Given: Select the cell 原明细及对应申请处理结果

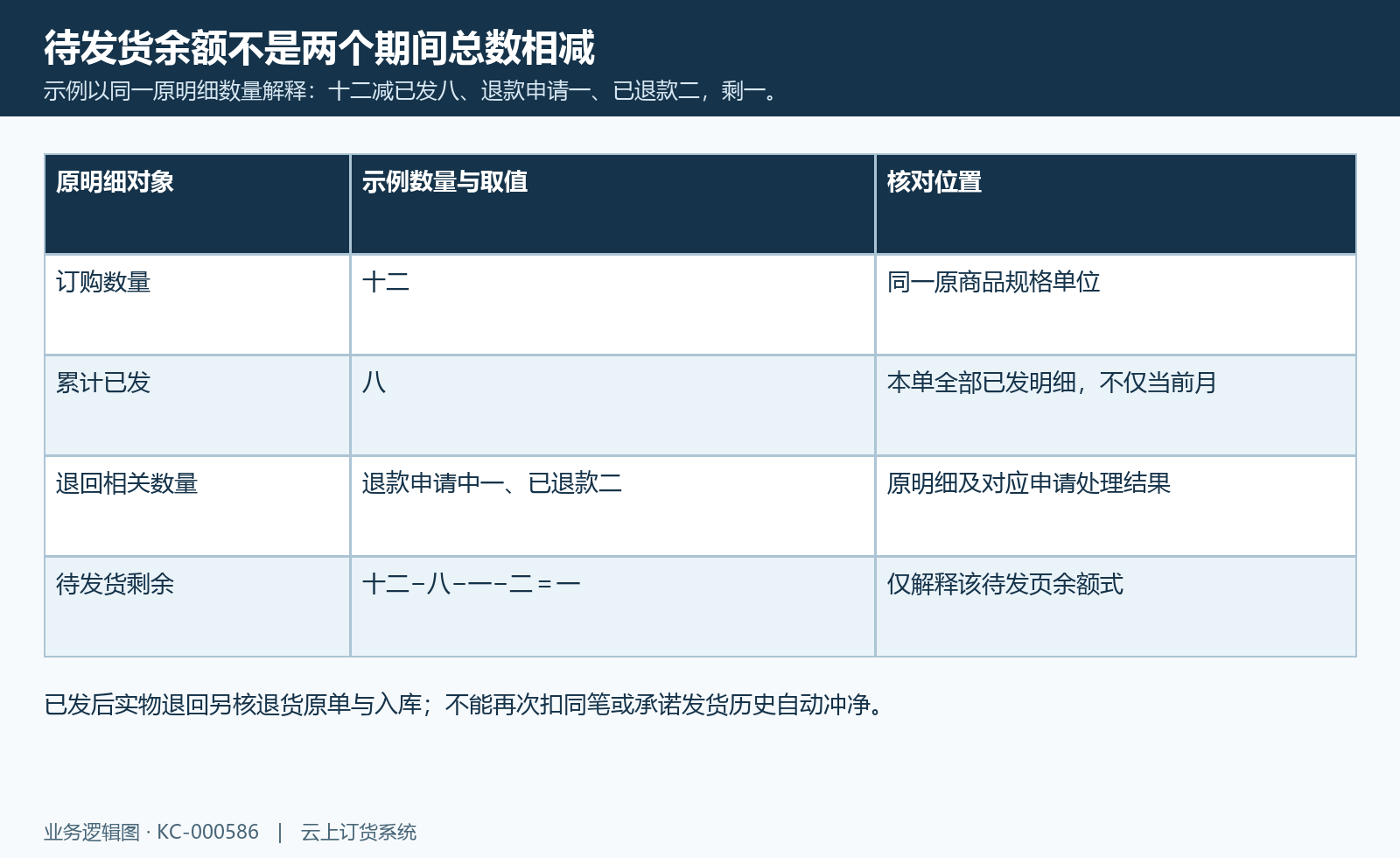Looking at the screenshot, I should click(1116, 506).
